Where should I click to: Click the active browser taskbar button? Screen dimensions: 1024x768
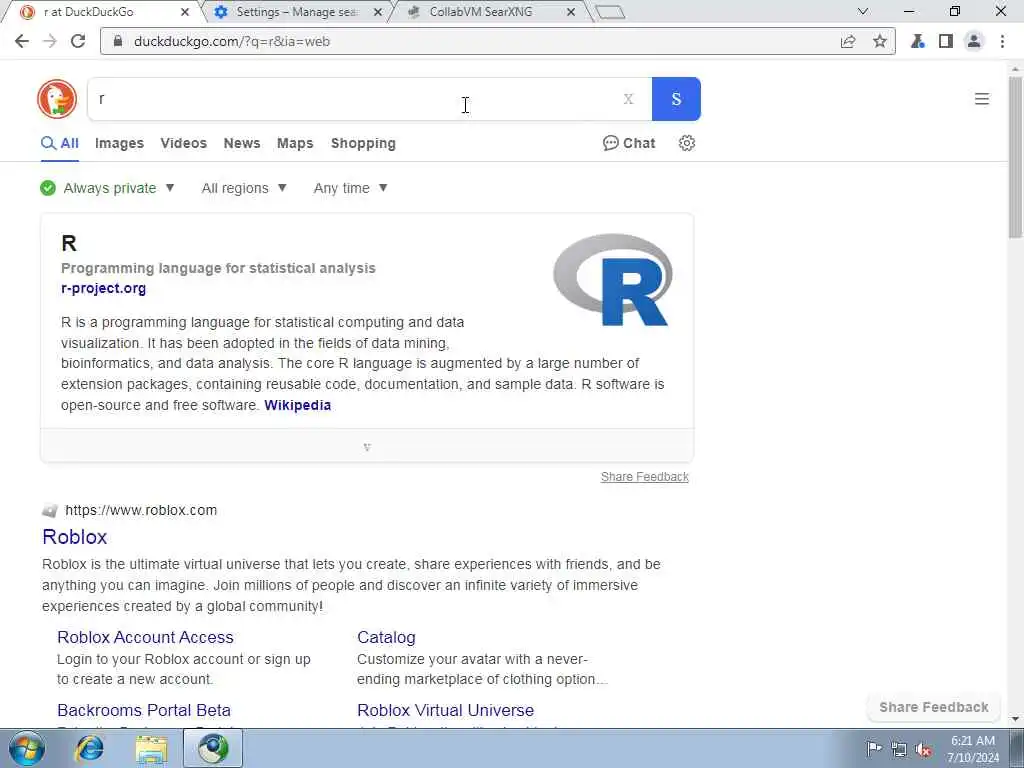[x=213, y=748]
